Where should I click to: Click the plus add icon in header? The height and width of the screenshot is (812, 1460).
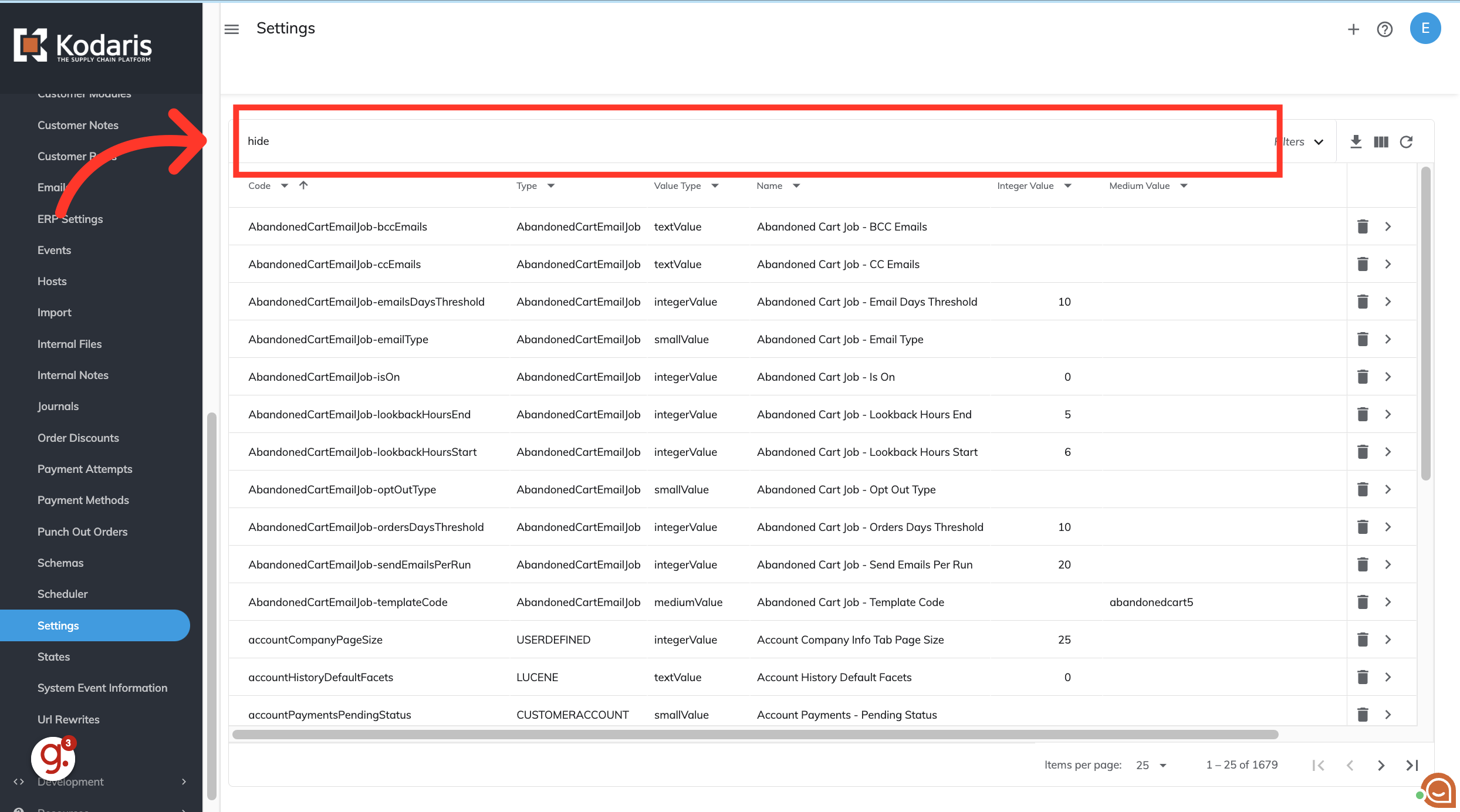(x=1353, y=29)
